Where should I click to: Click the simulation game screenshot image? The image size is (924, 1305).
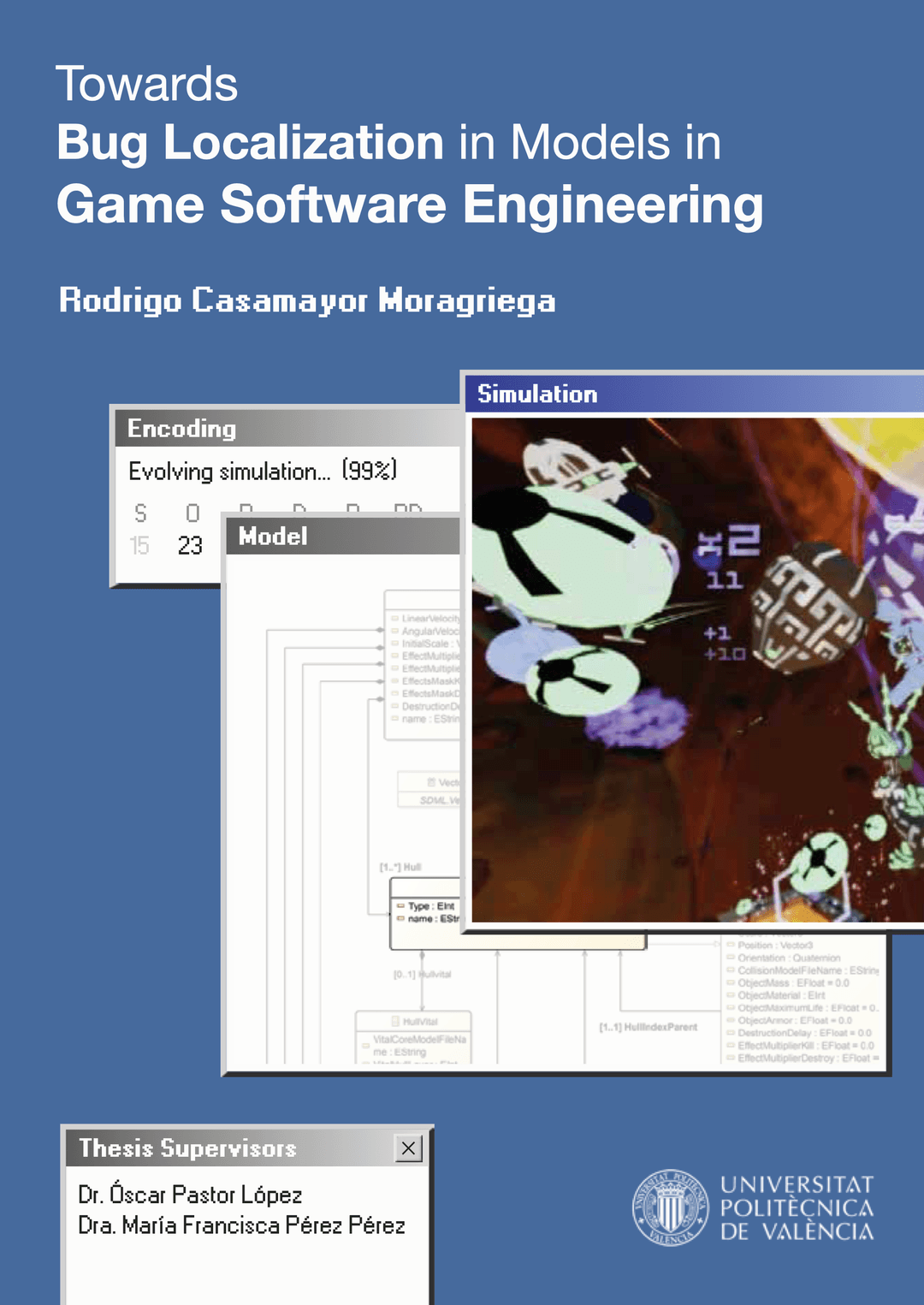click(698, 670)
